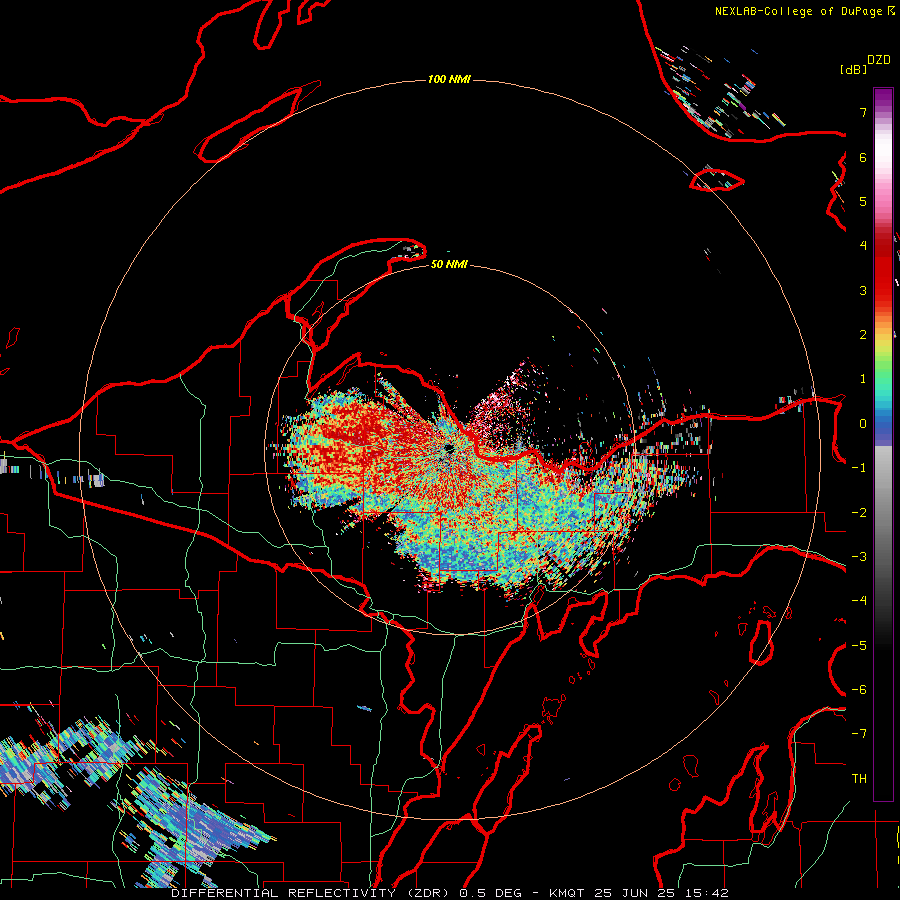Click the -3 value on color scale
Screen dimensions: 900x900
pos(859,557)
